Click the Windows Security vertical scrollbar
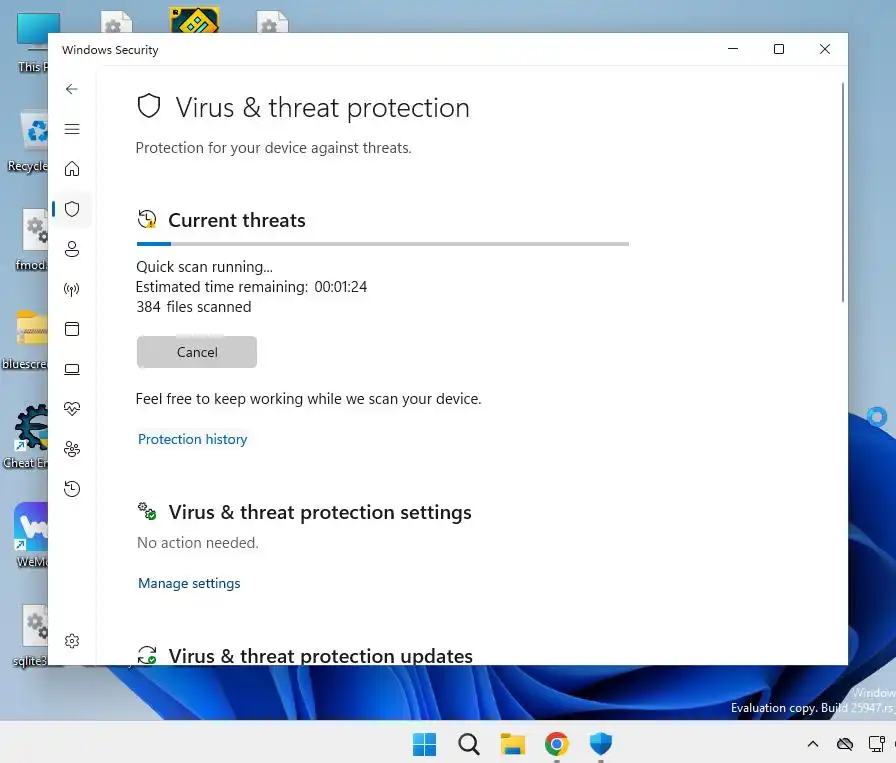The height and width of the screenshot is (763, 896). coord(842,193)
